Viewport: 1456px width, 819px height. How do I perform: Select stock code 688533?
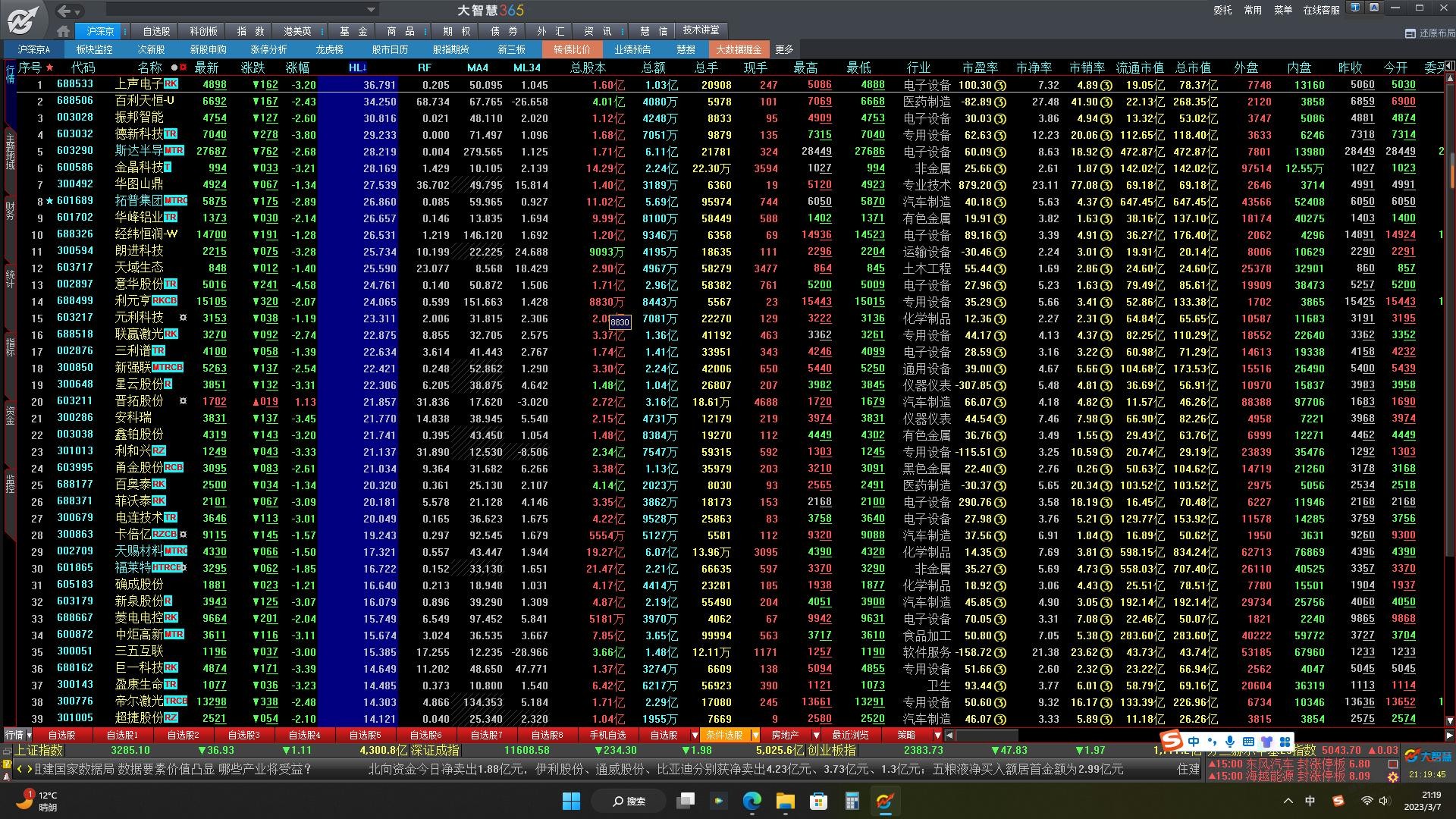click(x=75, y=84)
